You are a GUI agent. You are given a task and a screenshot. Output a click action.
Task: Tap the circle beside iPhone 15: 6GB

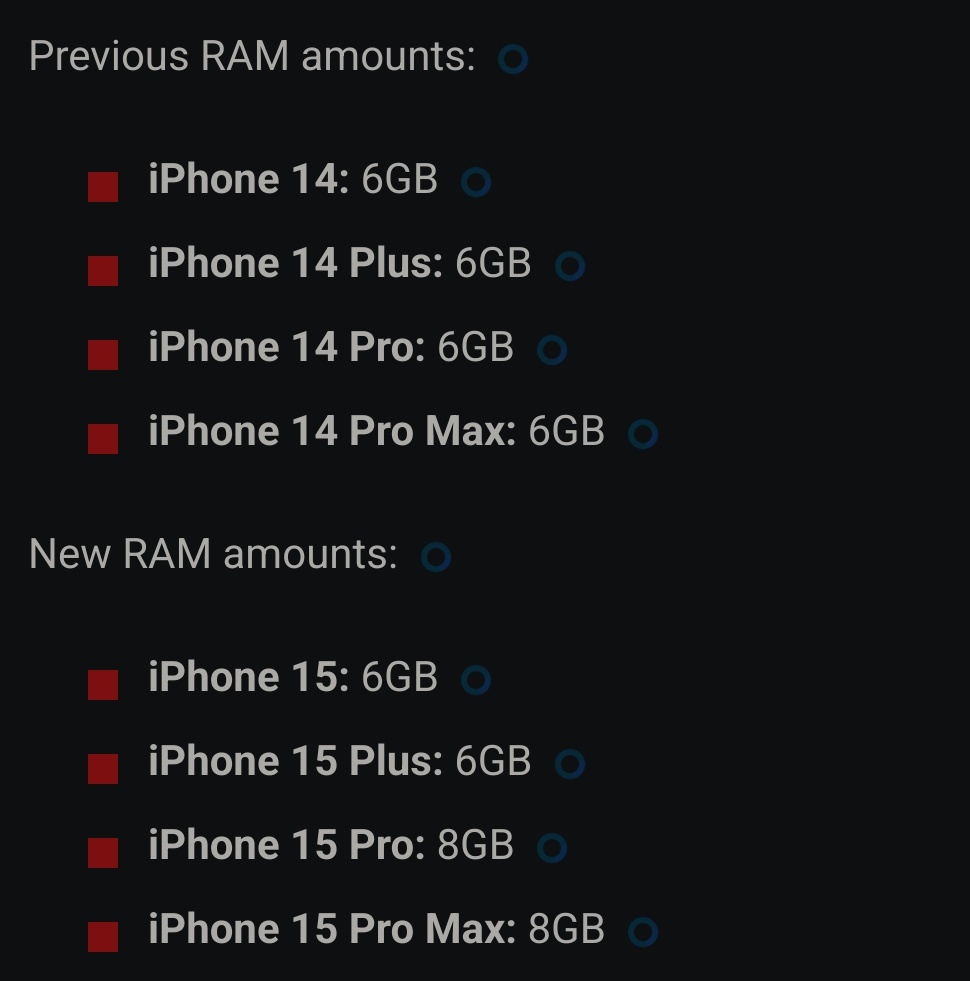(476, 681)
